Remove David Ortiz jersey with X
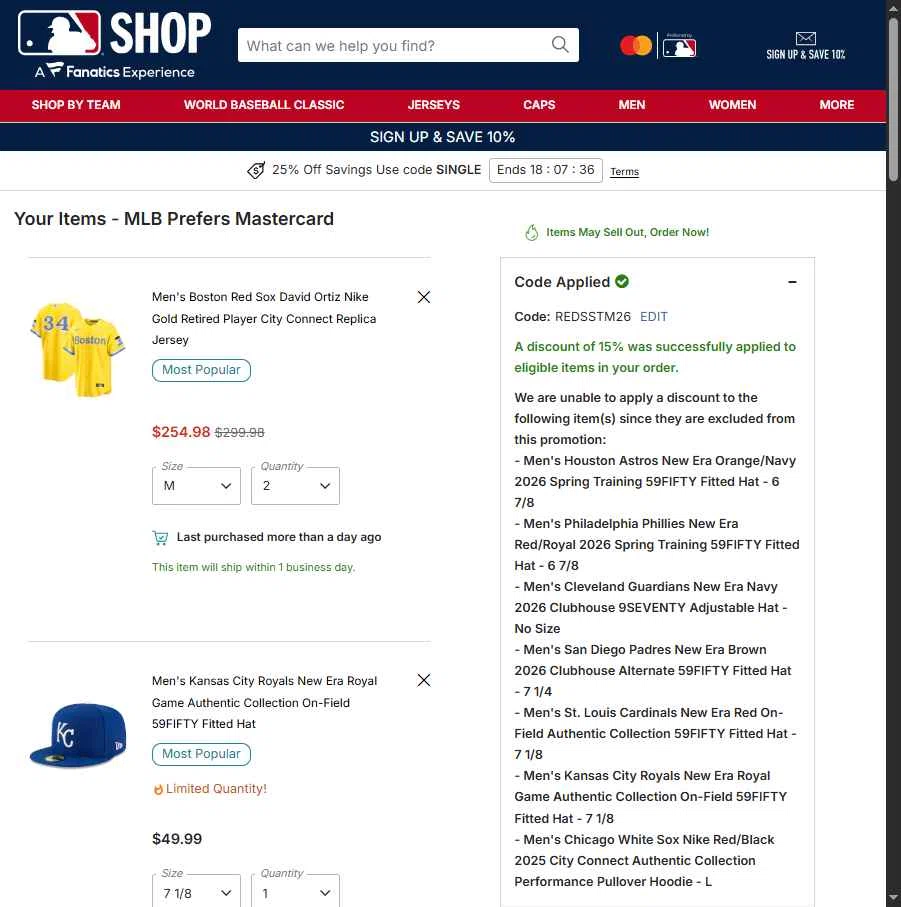The height and width of the screenshot is (907, 901). coord(424,297)
